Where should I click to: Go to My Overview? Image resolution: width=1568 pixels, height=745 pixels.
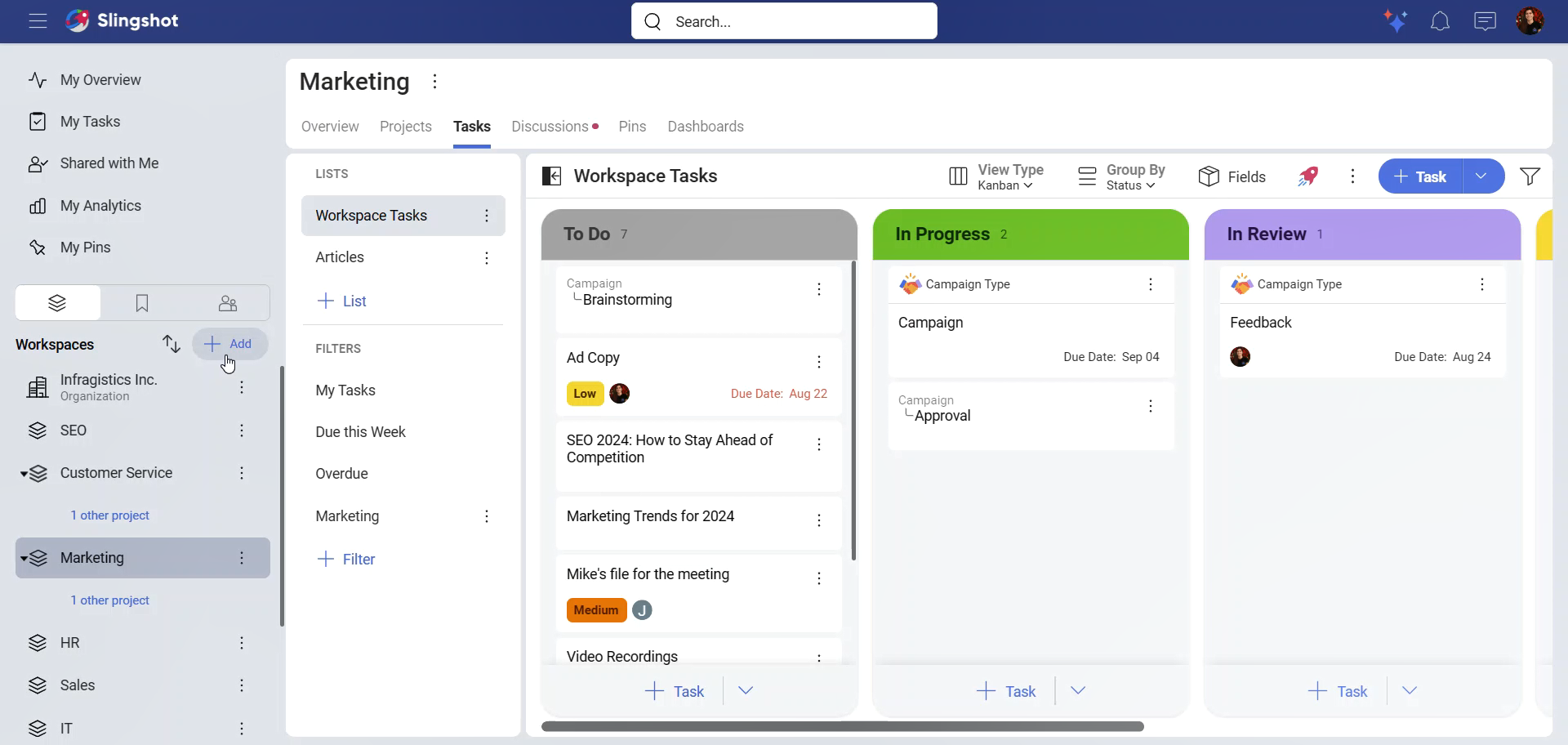[100, 80]
